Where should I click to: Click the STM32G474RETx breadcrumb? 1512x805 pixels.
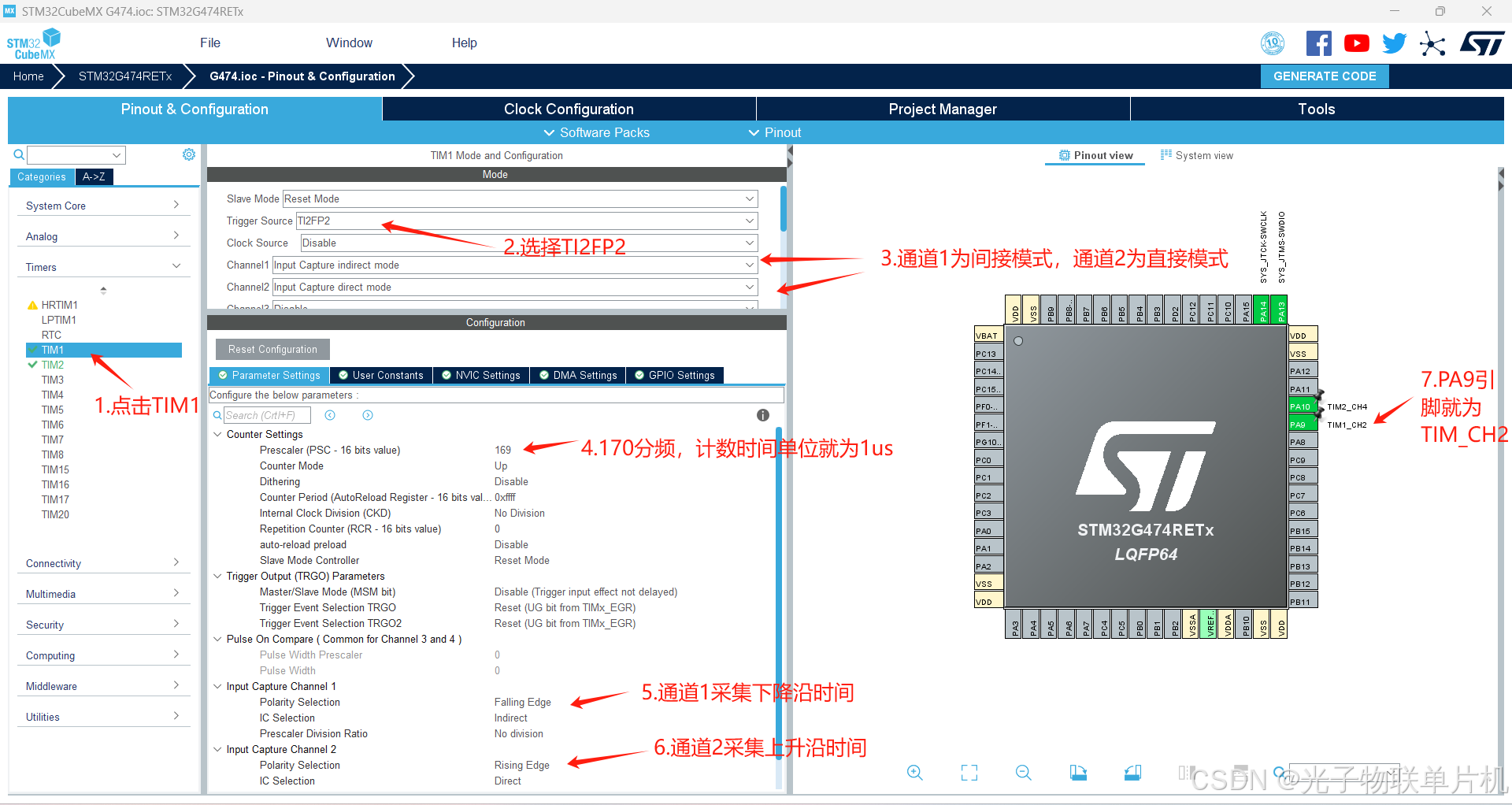[125, 76]
